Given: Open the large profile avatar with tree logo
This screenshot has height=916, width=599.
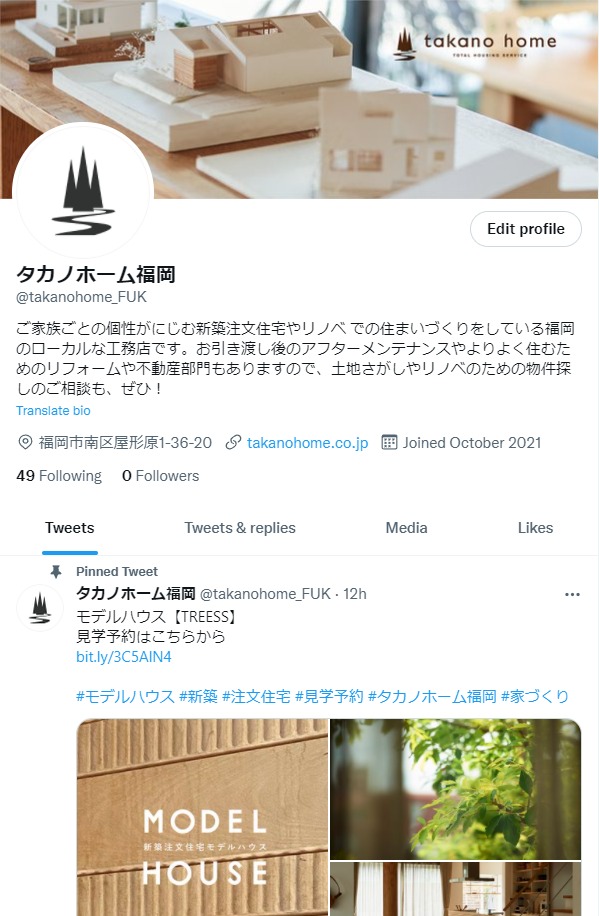Looking at the screenshot, I should (x=83, y=191).
